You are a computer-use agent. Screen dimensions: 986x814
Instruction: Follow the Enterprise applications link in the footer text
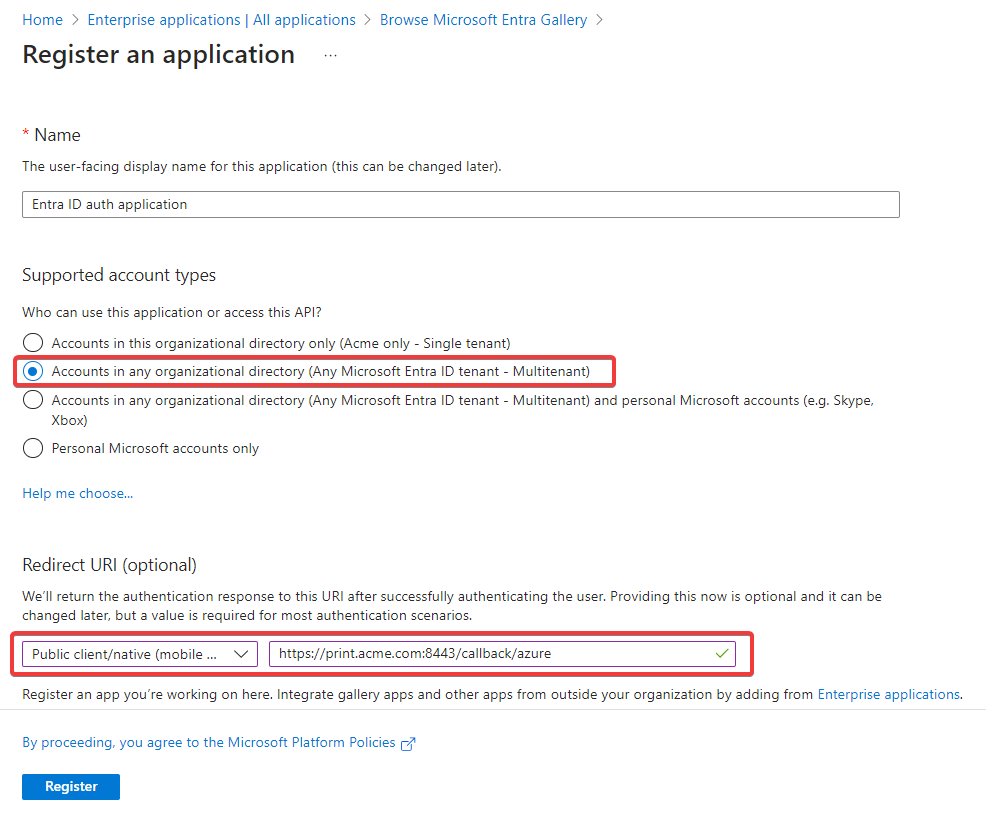pos(888,694)
